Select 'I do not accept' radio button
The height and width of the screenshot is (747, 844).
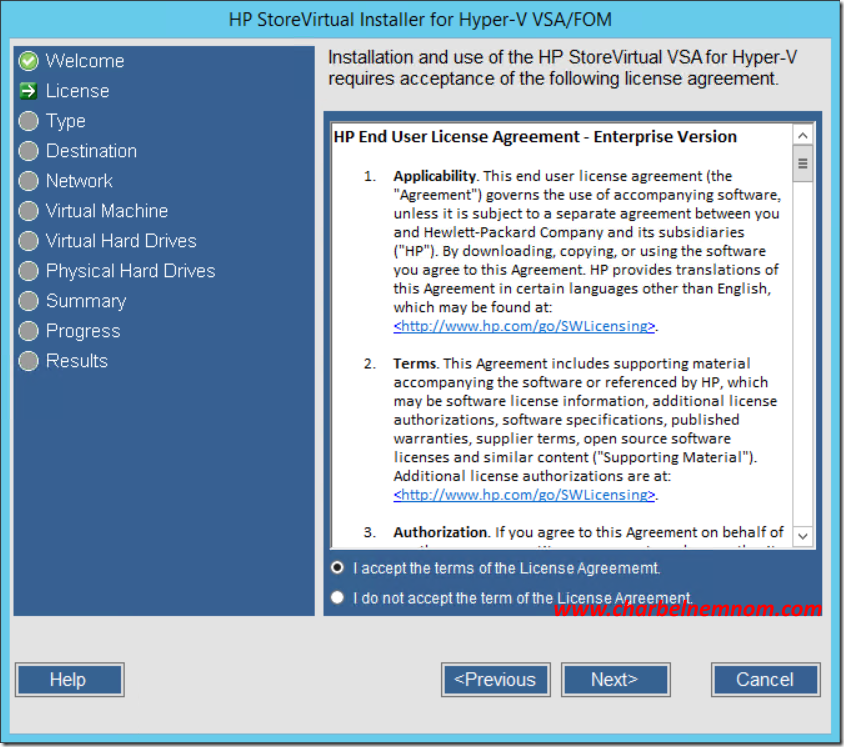click(x=337, y=597)
